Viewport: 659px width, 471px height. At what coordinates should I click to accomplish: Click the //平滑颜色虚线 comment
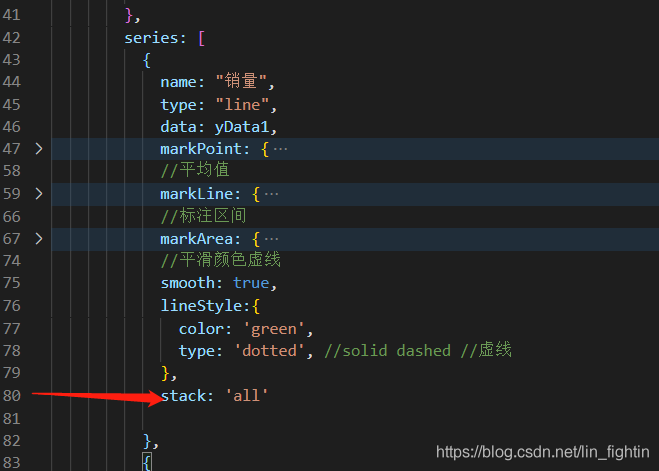coord(221,260)
